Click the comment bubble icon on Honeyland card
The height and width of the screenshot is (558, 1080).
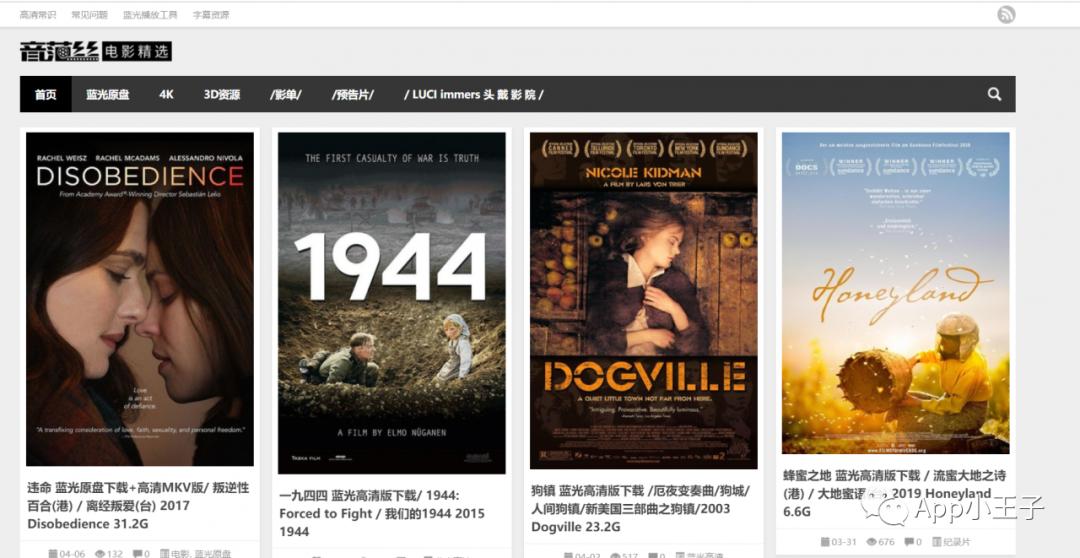(x=909, y=542)
